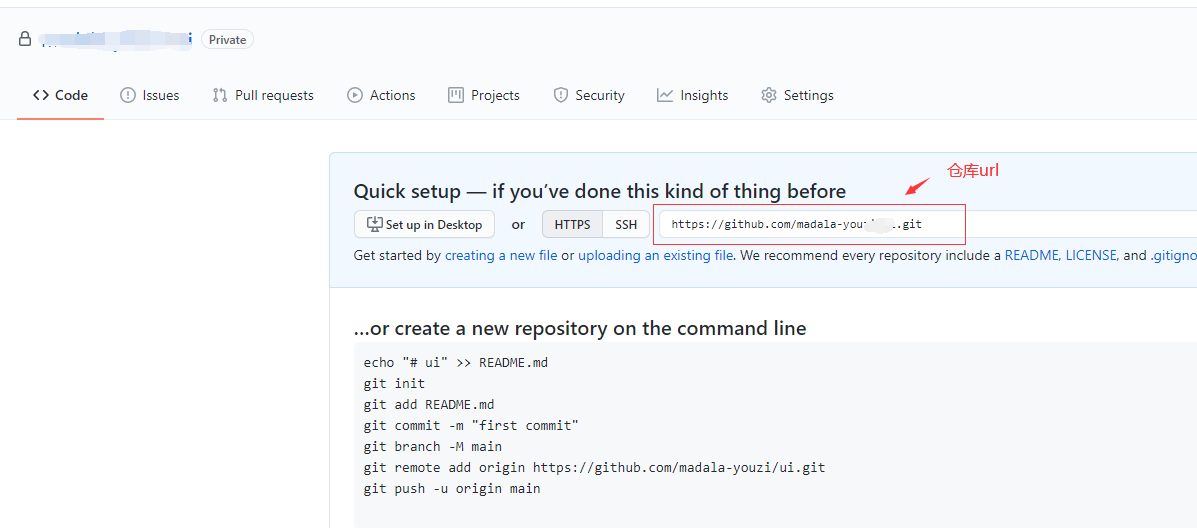Click the Issues circle icon

[x=128, y=95]
